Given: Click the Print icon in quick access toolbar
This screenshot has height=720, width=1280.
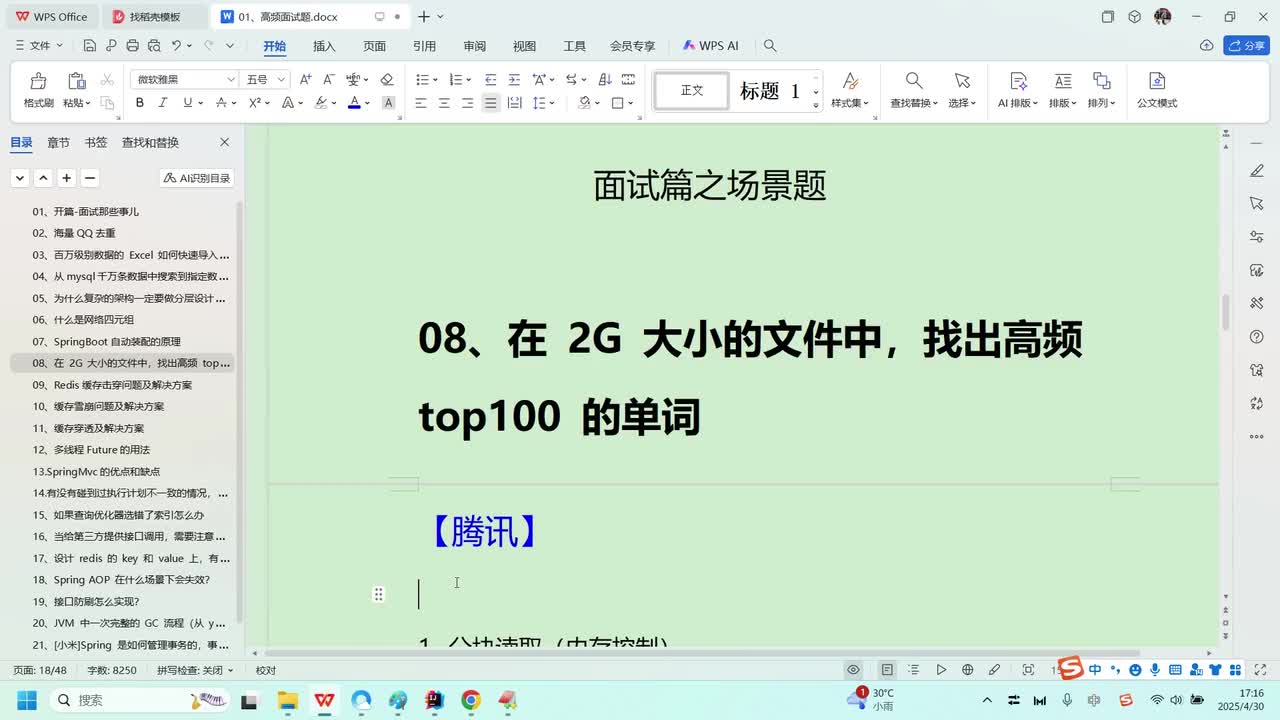Looking at the screenshot, I should pyautogui.click(x=132, y=46).
